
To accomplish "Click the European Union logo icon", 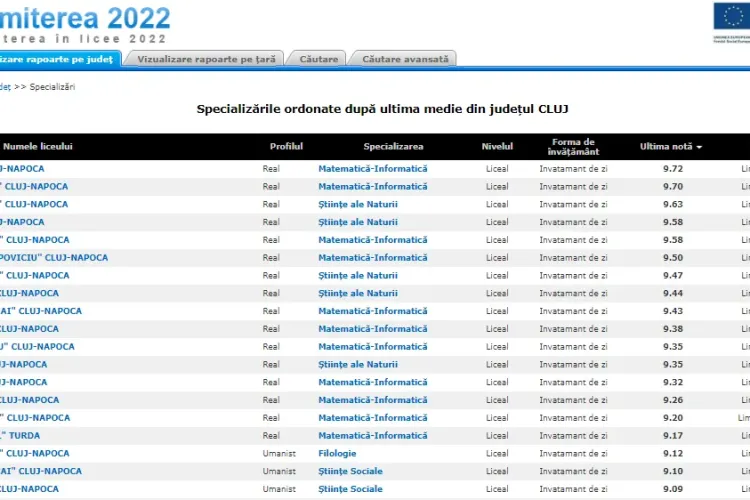I will pyautogui.click(x=727, y=18).
